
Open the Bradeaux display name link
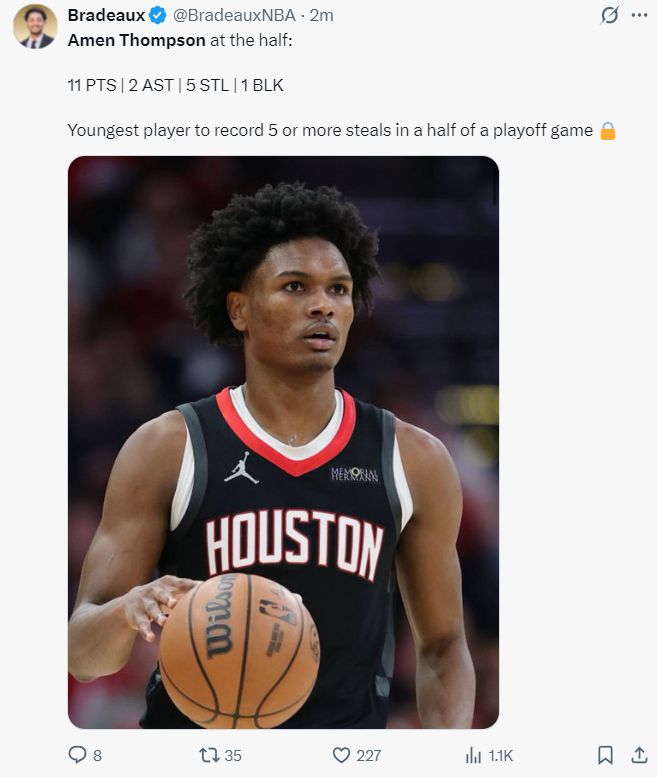pos(106,15)
